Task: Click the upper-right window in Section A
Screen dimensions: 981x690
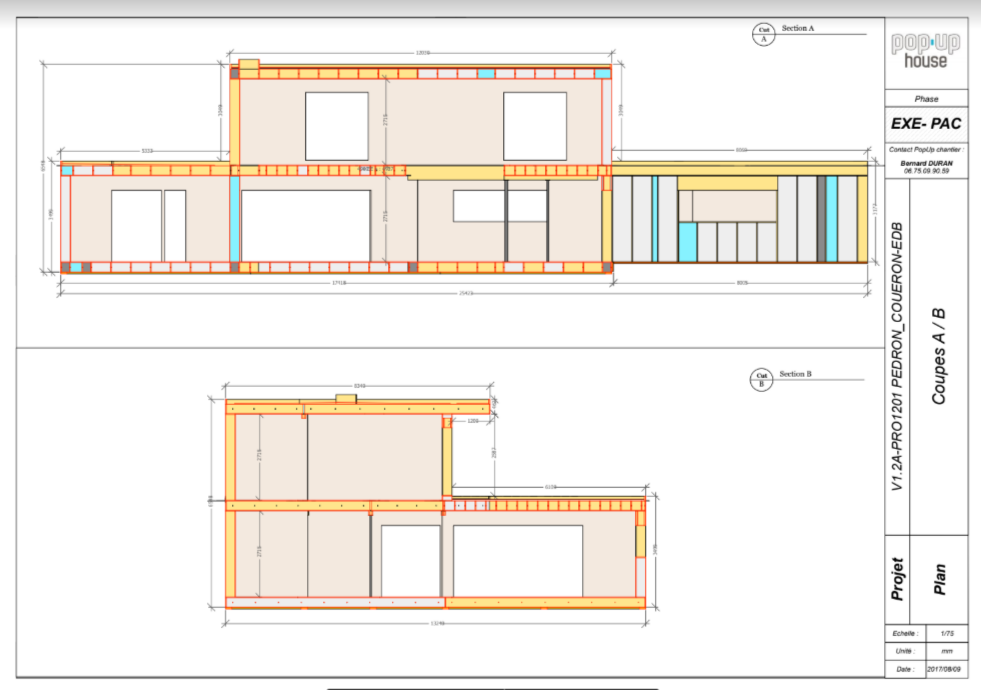Action: pyautogui.click(x=534, y=126)
